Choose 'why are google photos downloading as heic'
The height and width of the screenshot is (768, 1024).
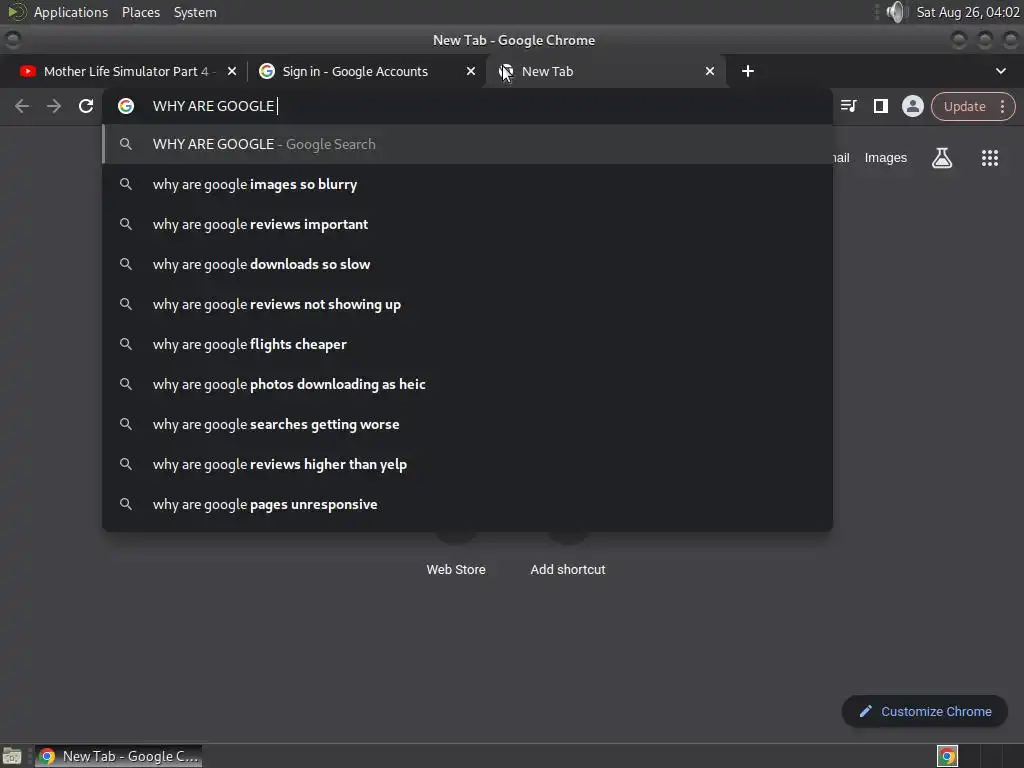coord(468,384)
